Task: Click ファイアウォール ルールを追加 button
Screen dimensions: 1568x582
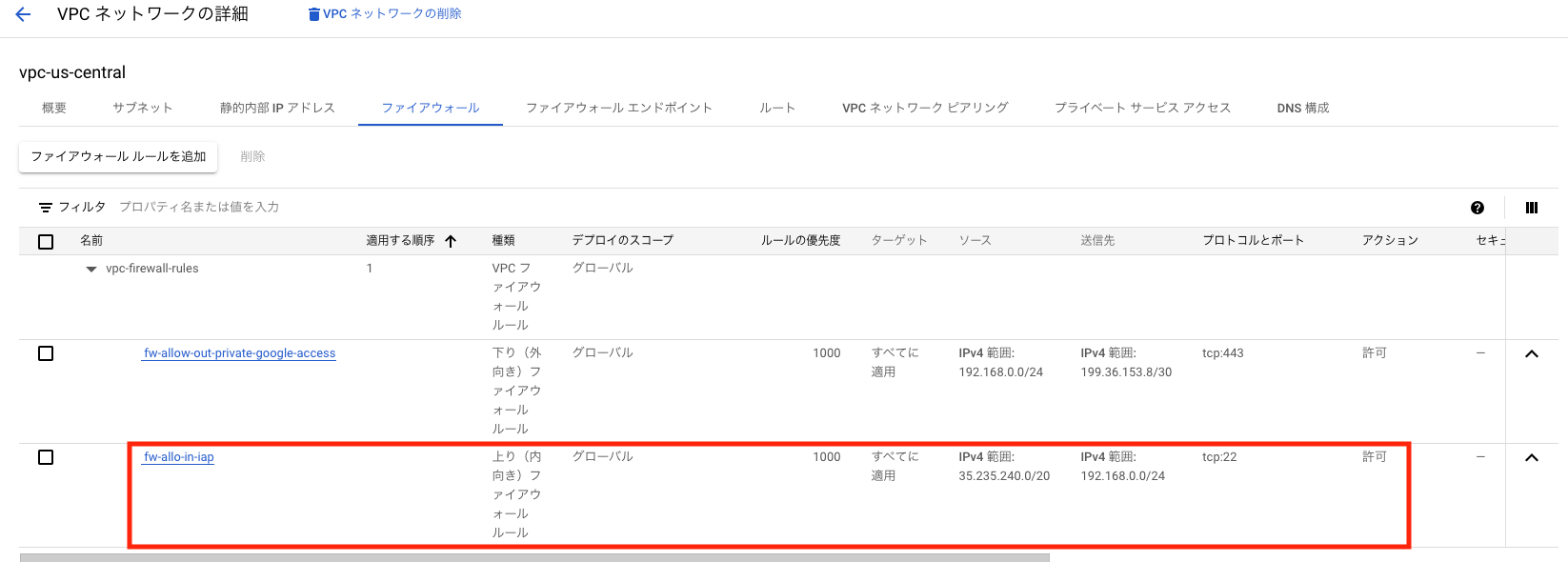Action: point(118,157)
